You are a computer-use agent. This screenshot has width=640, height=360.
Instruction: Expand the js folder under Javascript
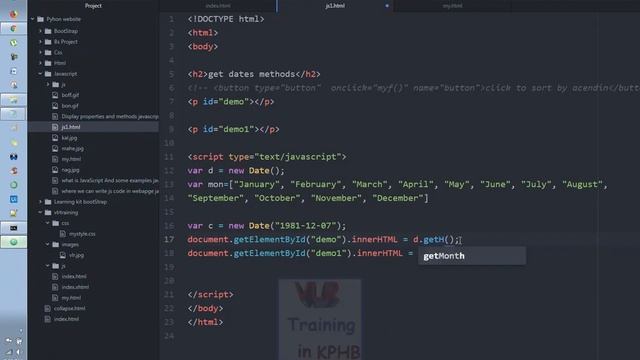48,84
